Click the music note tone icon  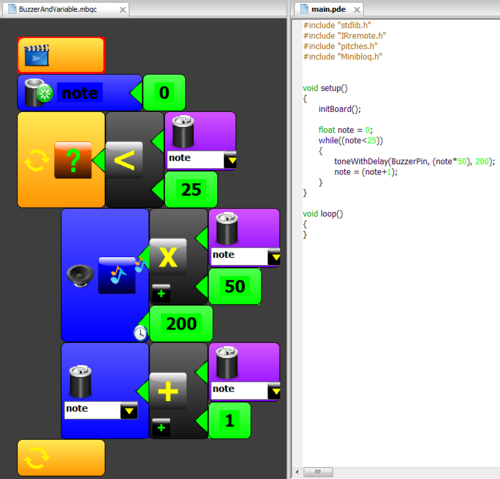click(117, 275)
